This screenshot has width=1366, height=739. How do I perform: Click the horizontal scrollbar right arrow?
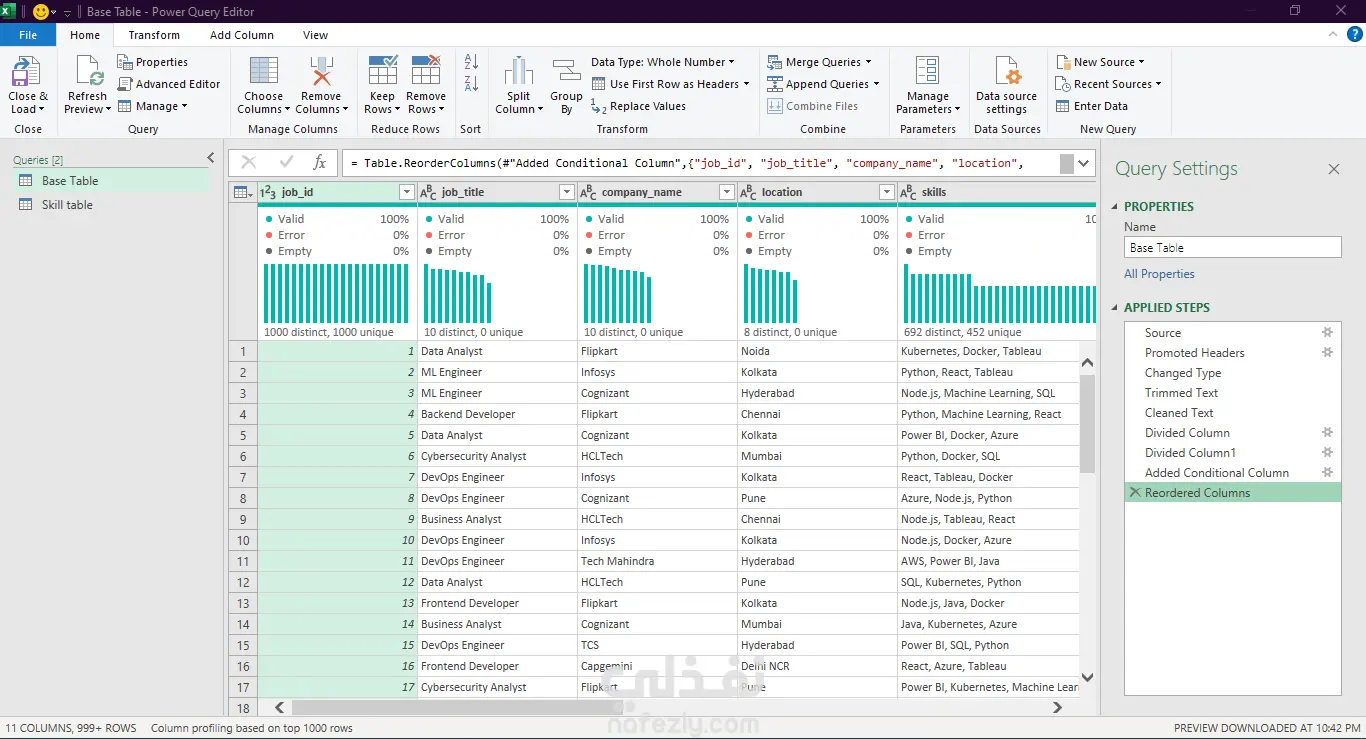(1057, 707)
